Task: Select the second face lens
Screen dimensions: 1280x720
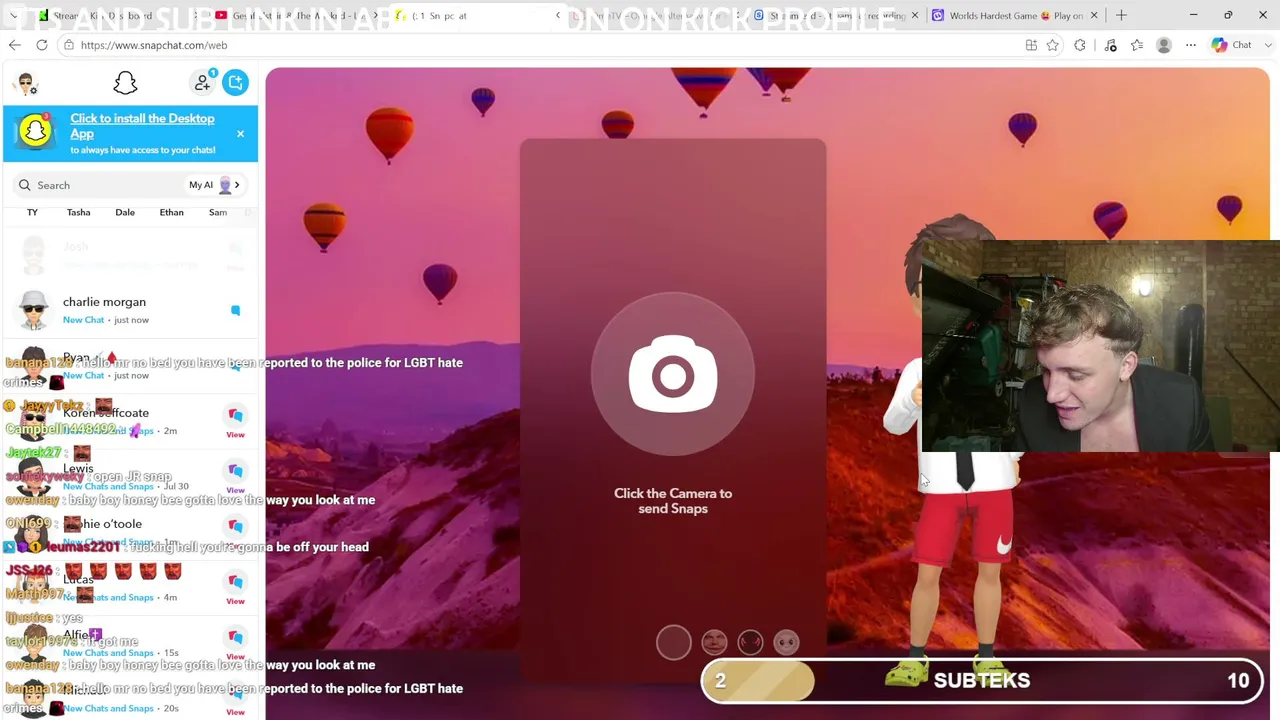Action: click(x=714, y=642)
